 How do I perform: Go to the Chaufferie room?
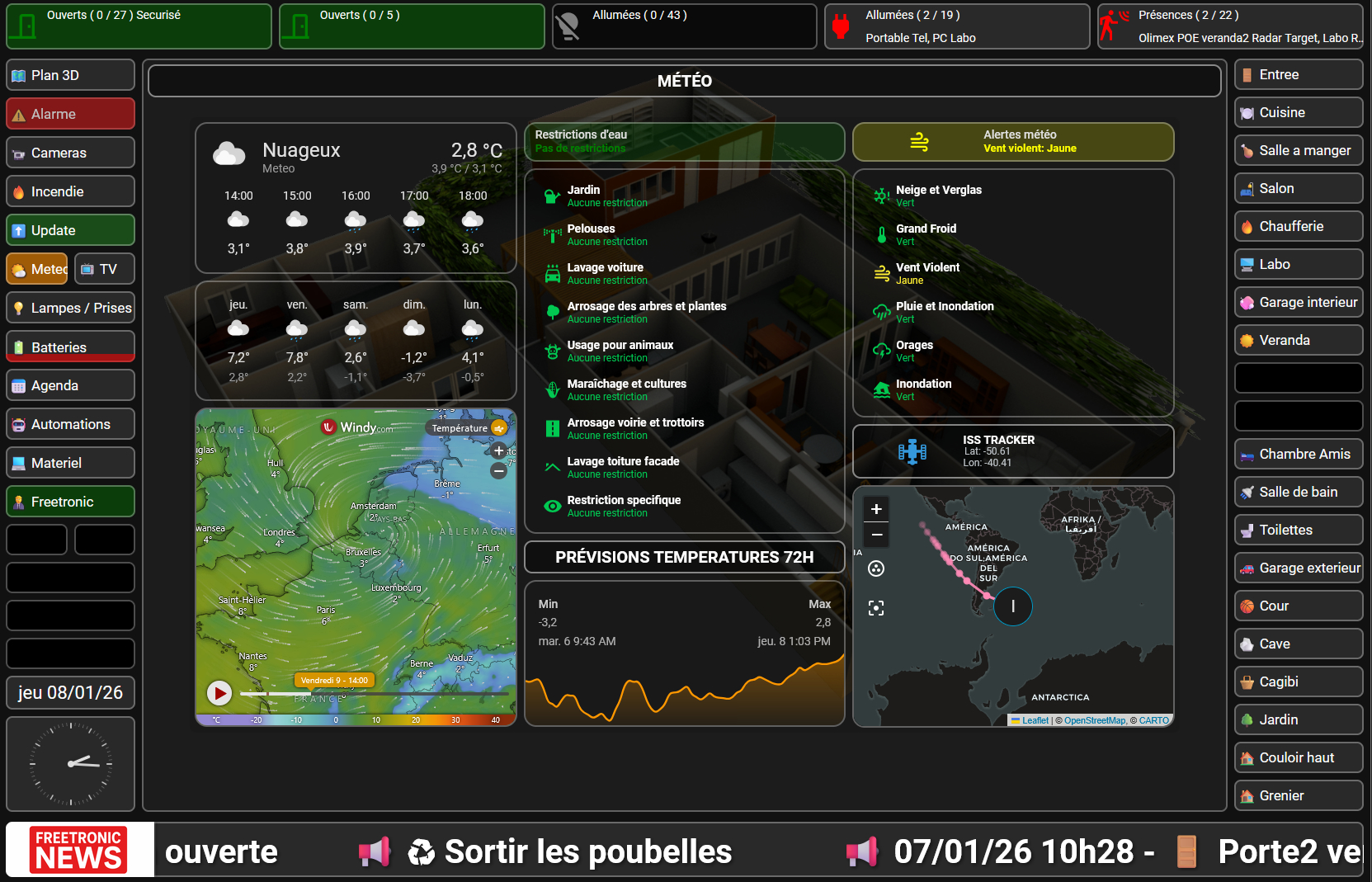point(1298,226)
